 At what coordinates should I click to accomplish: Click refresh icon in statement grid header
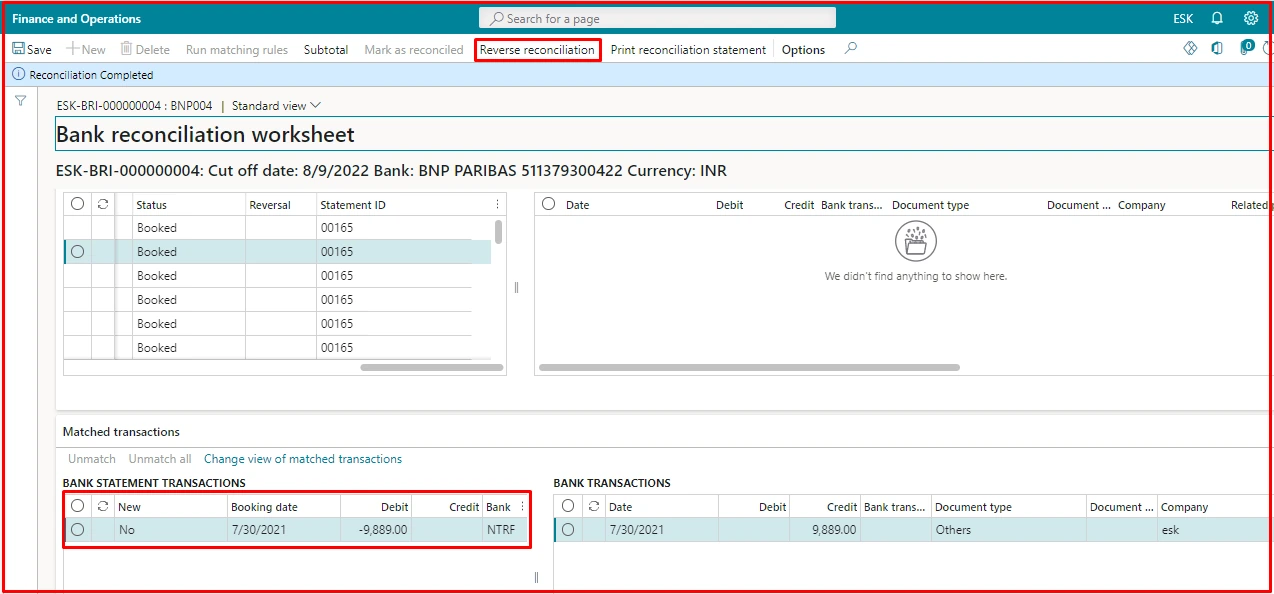coord(102,204)
